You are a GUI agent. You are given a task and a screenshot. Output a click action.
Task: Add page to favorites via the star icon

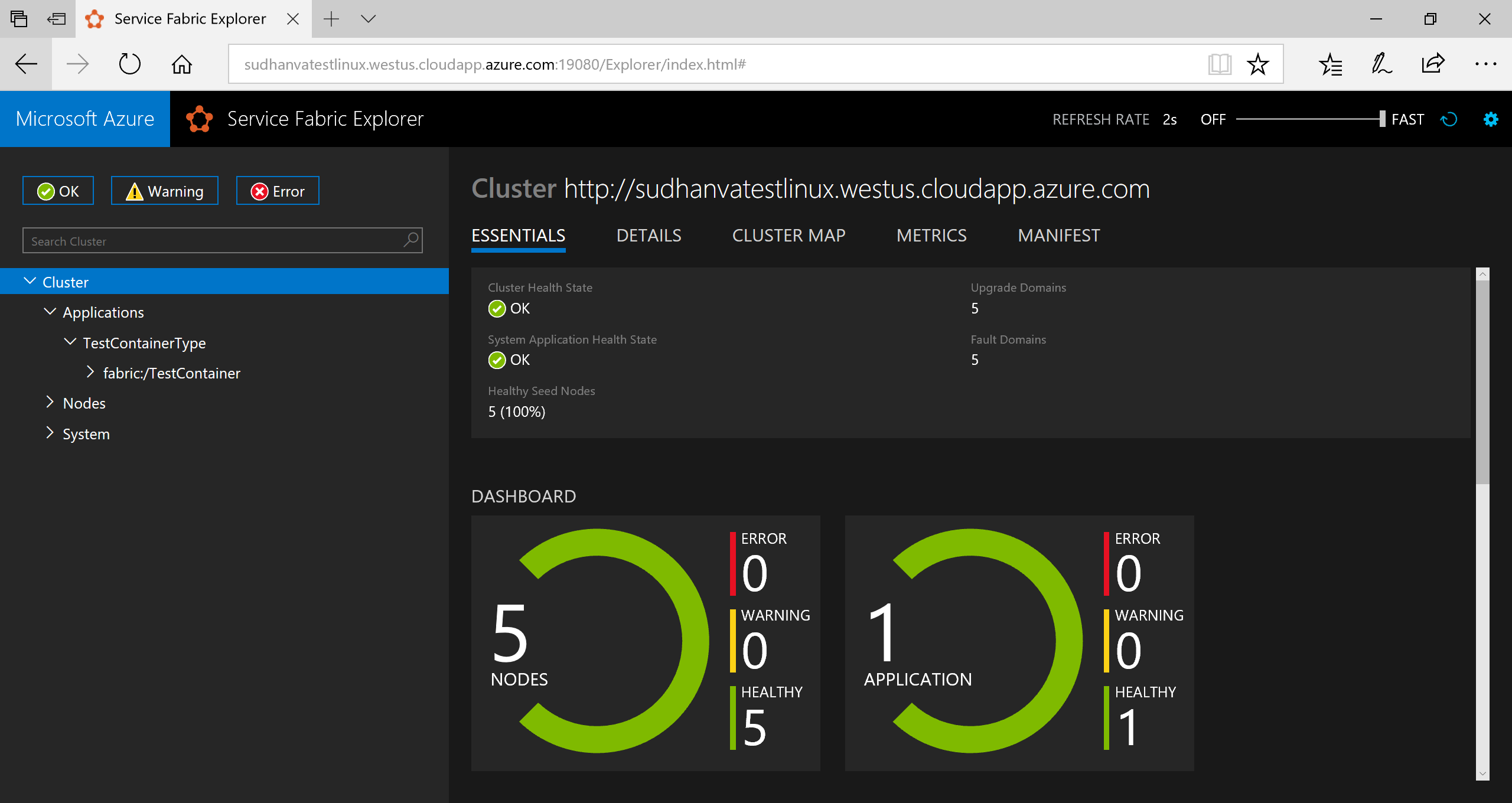(x=1259, y=64)
